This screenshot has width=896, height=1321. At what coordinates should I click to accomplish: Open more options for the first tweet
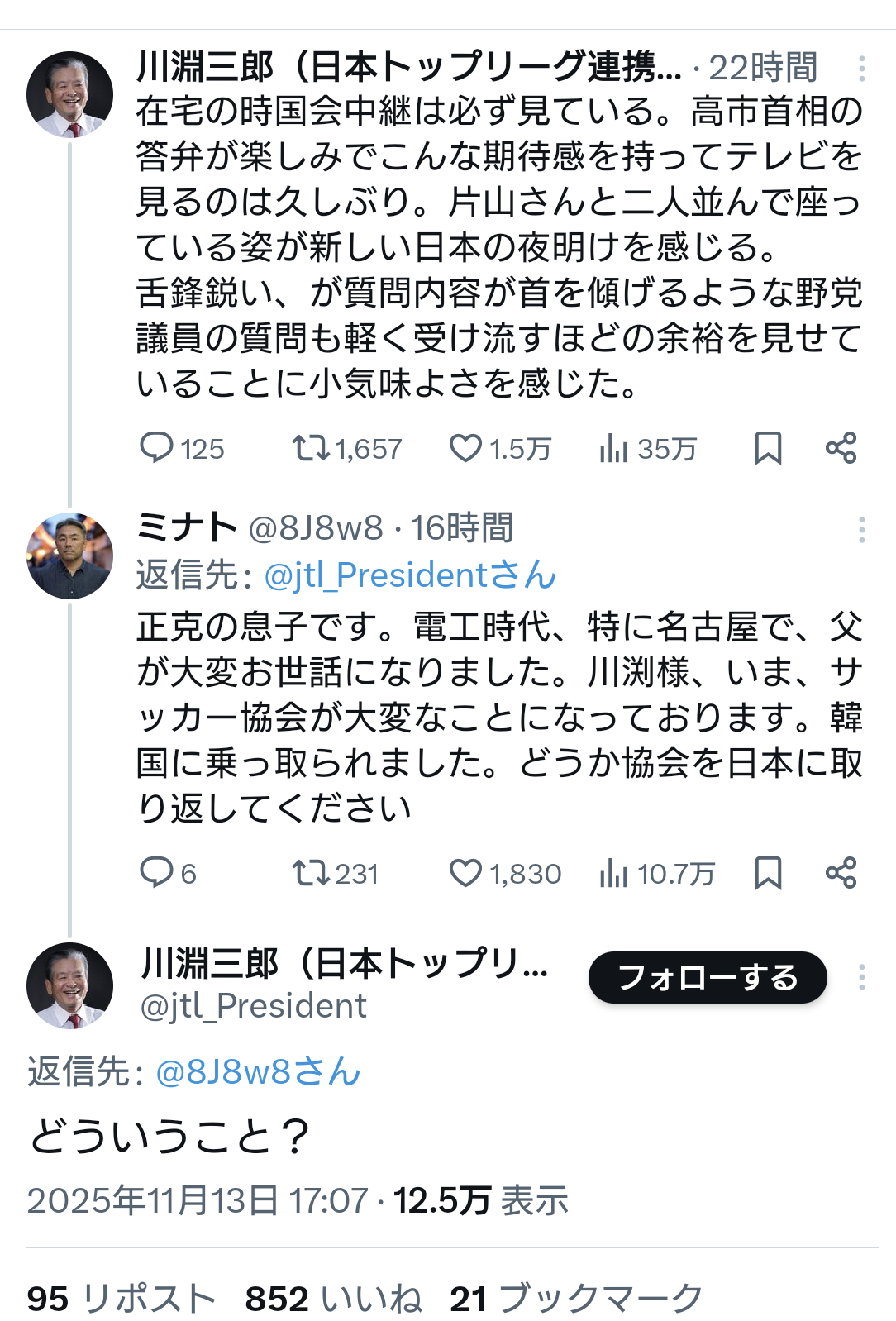point(861,69)
